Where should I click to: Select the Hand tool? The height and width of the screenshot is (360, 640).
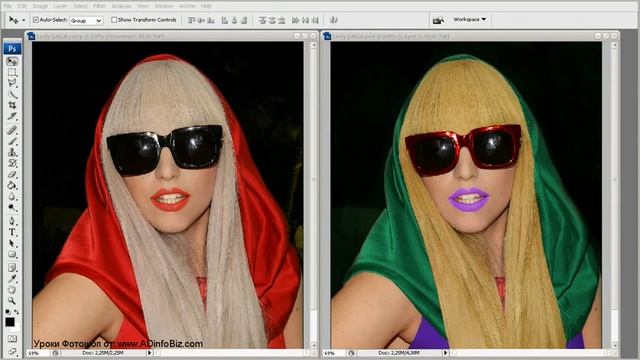pos(12,290)
